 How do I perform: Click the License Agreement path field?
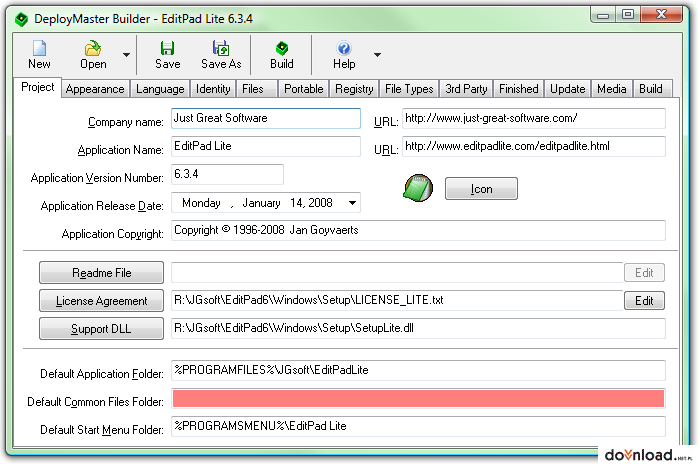pyautogui.click(x=397, y=301)
